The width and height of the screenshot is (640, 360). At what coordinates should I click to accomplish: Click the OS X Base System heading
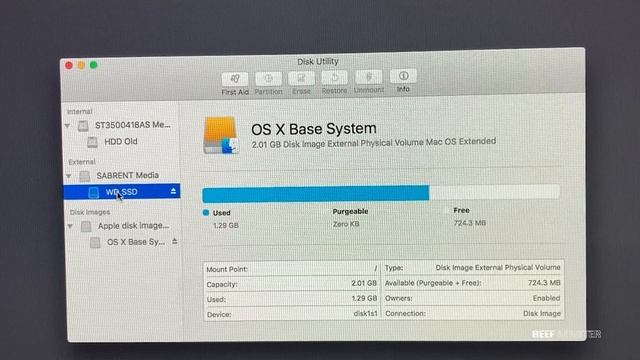point(313,129)
